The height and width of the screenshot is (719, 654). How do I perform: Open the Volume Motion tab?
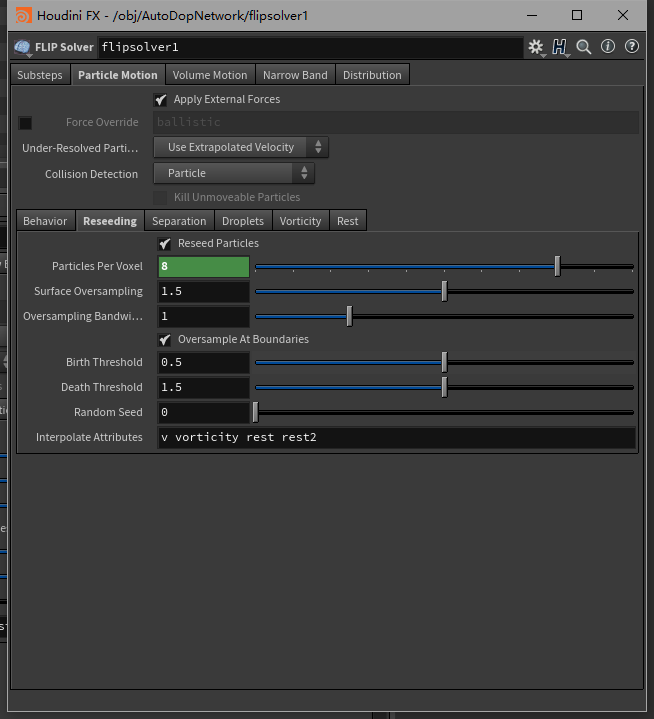coord(210,75)
